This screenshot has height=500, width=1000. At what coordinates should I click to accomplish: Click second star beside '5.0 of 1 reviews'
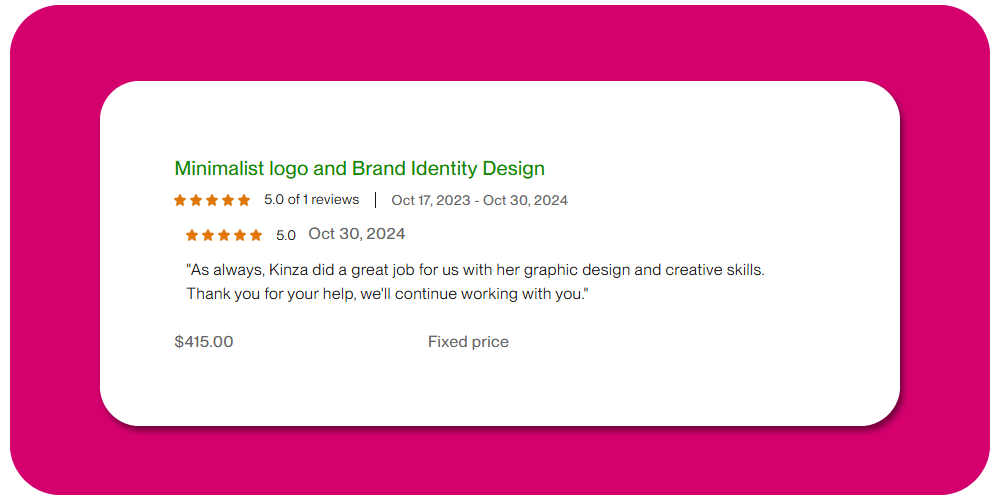(196, 200)
